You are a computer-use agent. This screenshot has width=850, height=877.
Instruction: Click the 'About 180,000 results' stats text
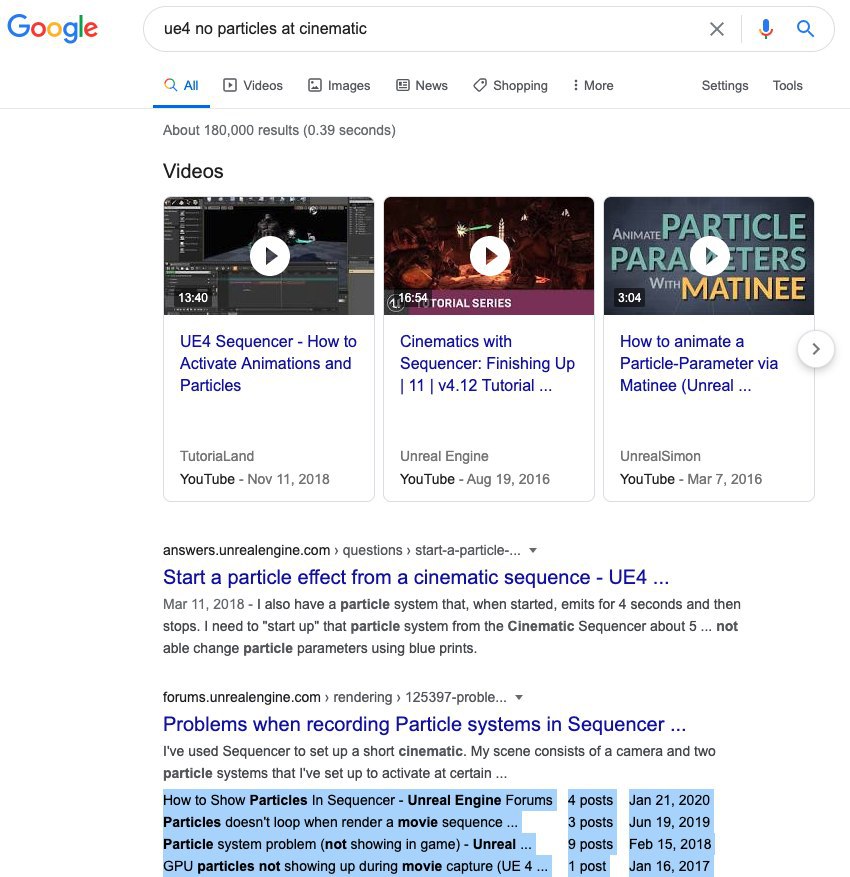click(x=279, y=130)
